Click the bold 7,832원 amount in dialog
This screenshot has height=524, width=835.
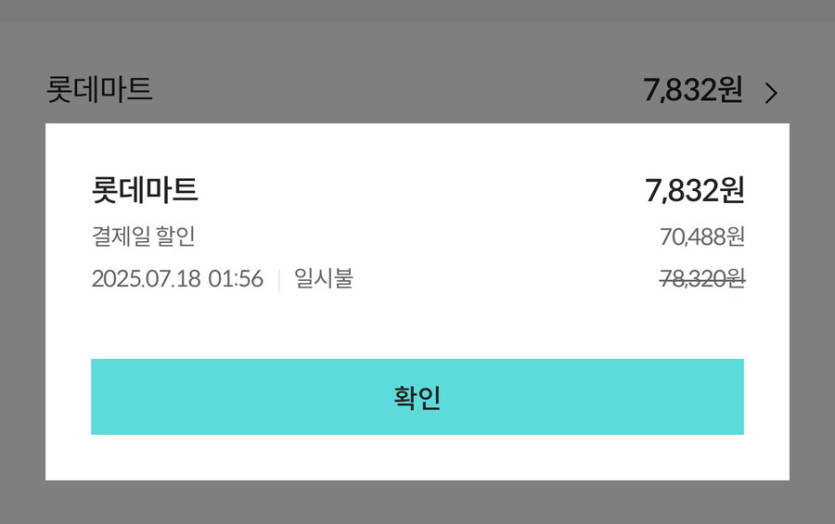point(694,189)
